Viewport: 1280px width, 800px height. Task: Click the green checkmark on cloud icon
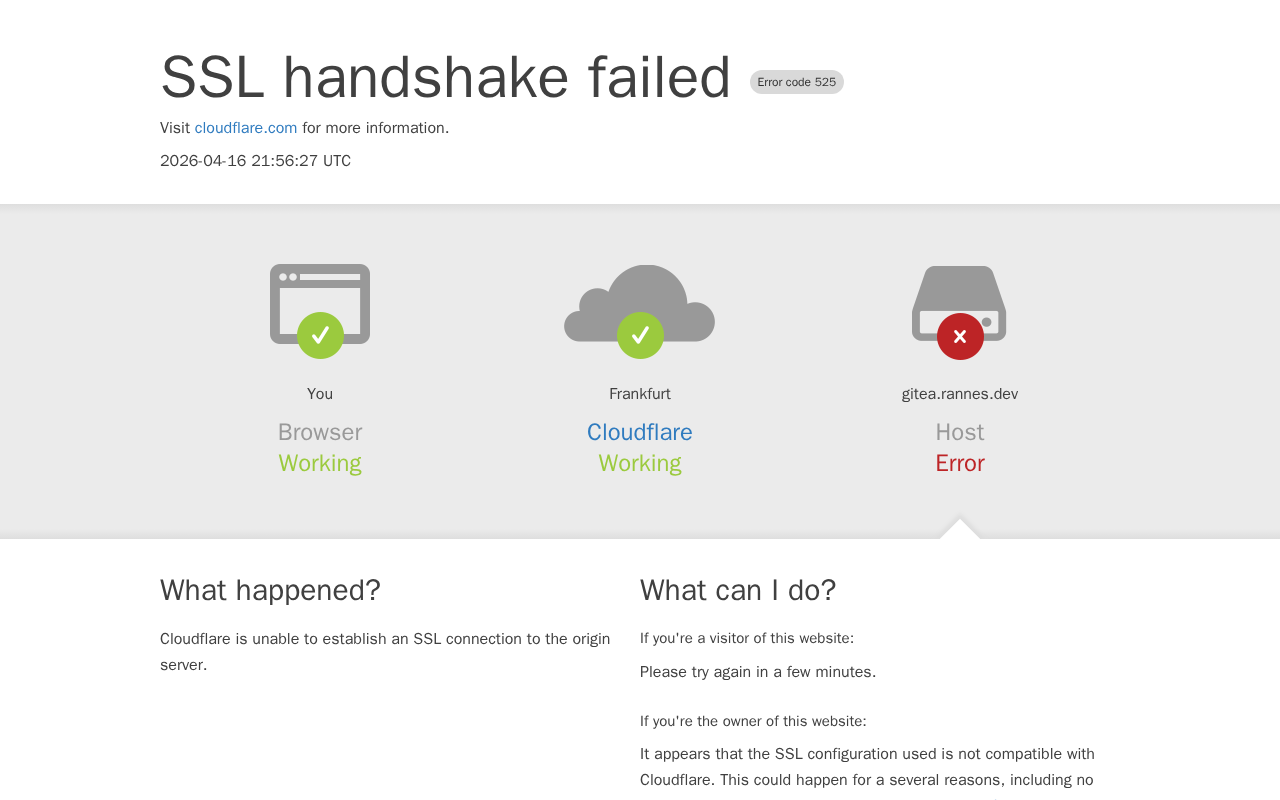click(640, 336)
